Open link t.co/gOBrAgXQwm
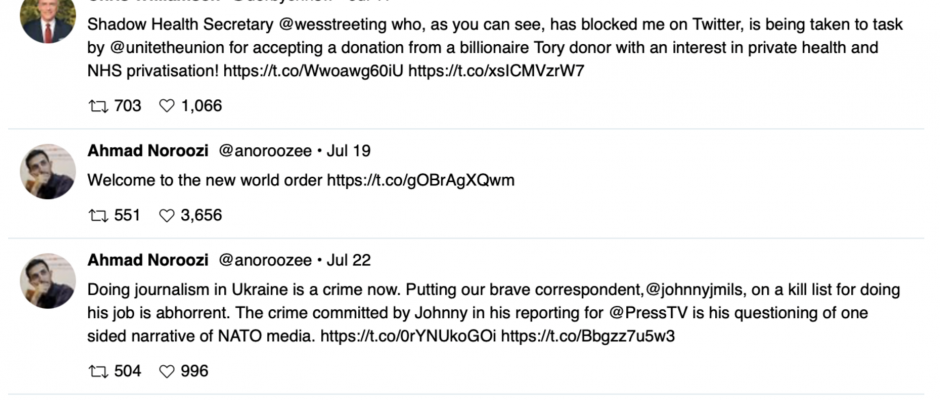This screenshot has width=940, height=400. tap(420, 181)
